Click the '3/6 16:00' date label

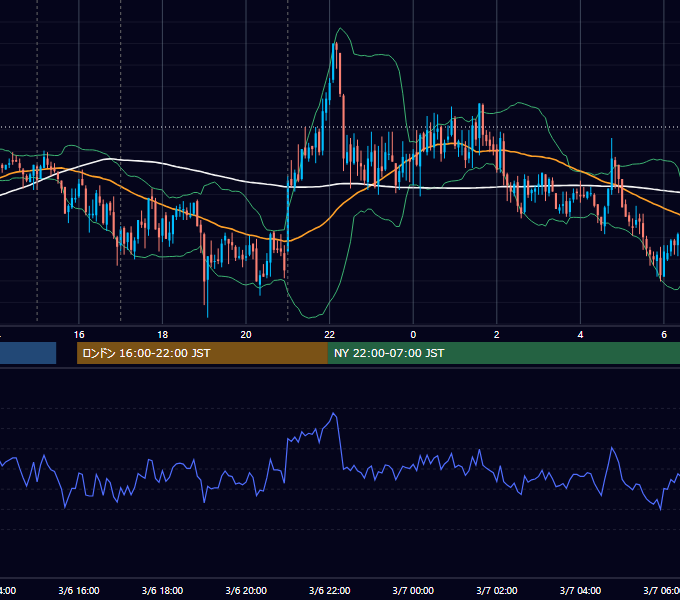(79, 591)
